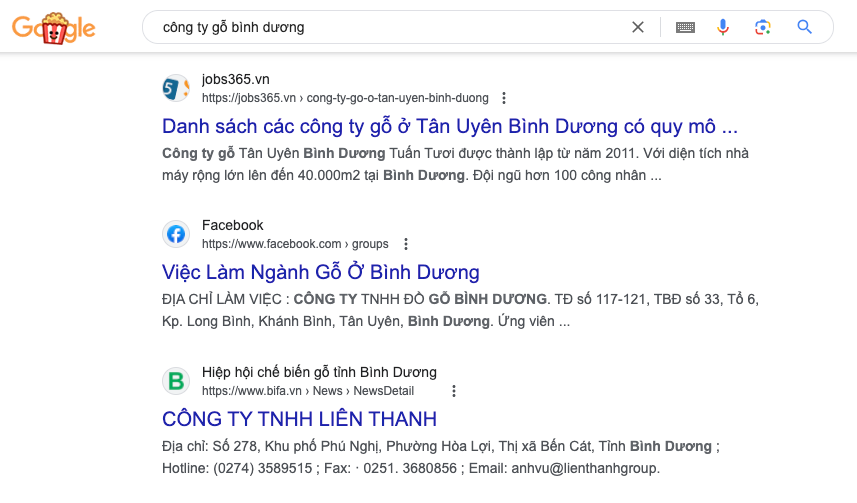The height and width of the screenshot is (503, 857).
Task: Click the green B favicon of bifa.vn
Action: [x=176, y=381]
